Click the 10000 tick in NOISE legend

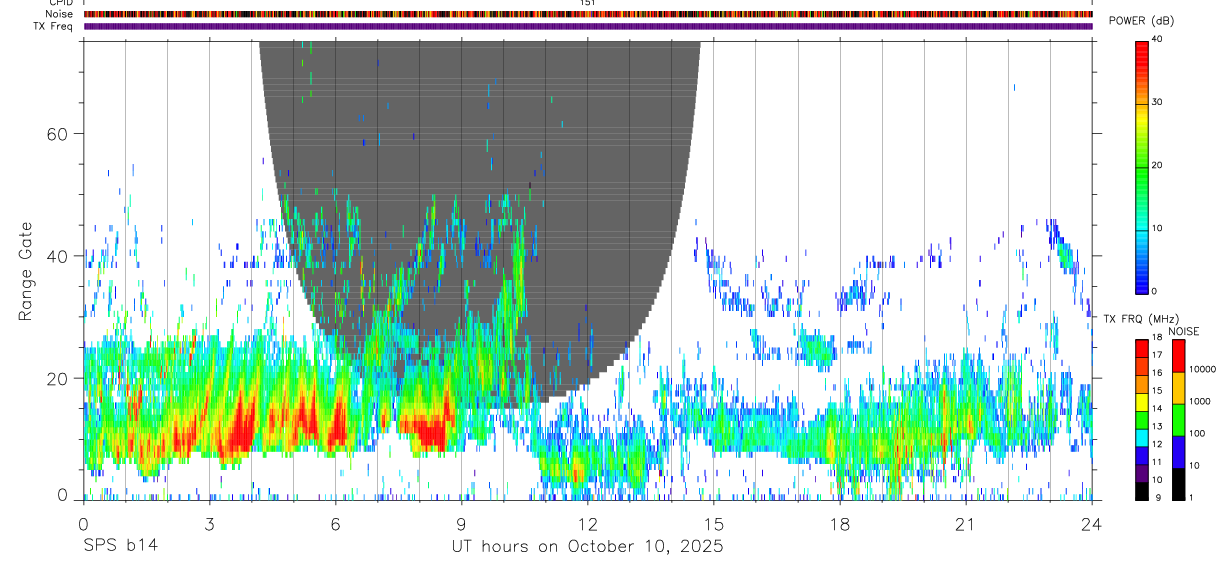coord(1202,369)
